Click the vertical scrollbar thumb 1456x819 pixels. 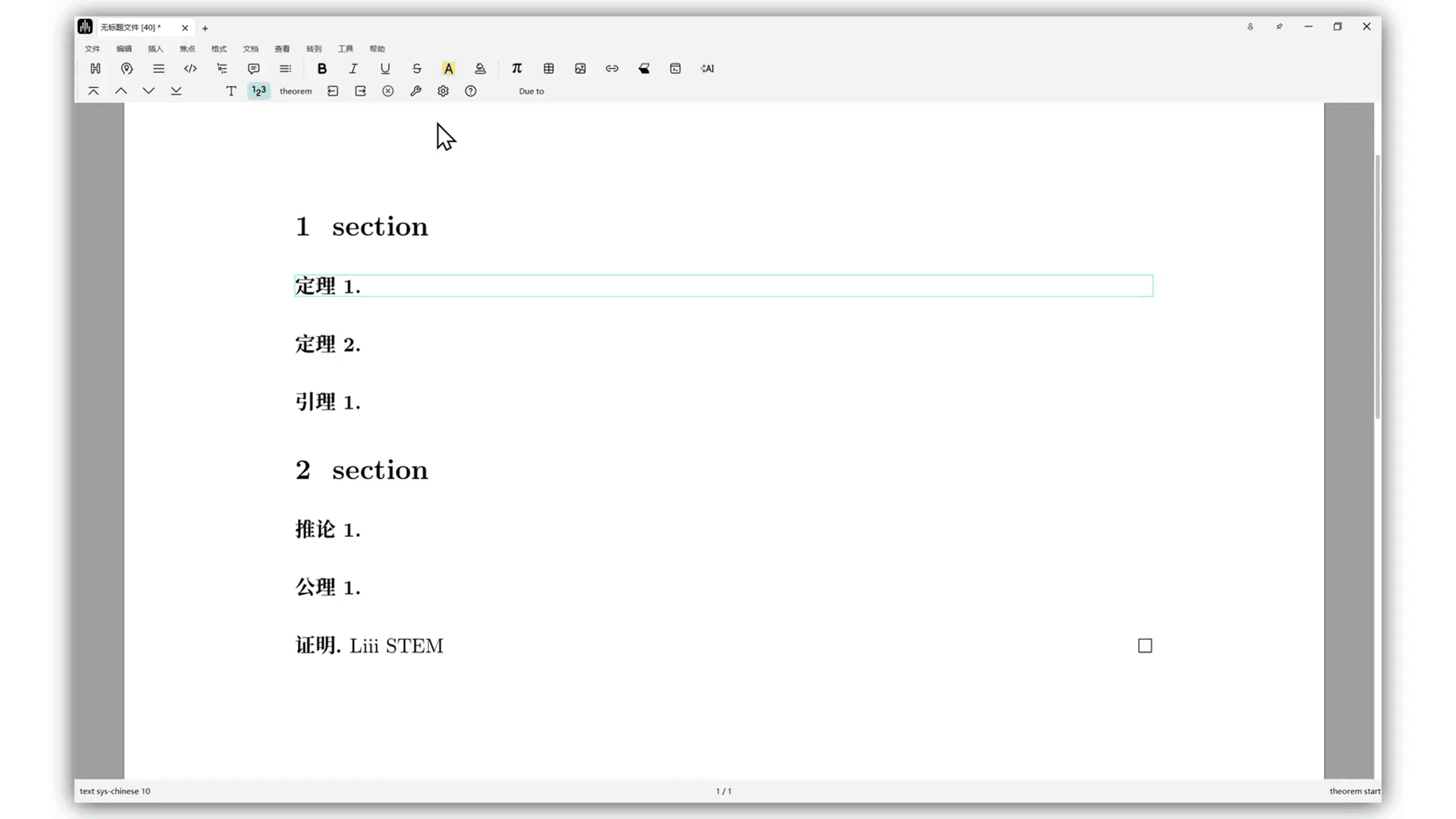coord(1377,288)
